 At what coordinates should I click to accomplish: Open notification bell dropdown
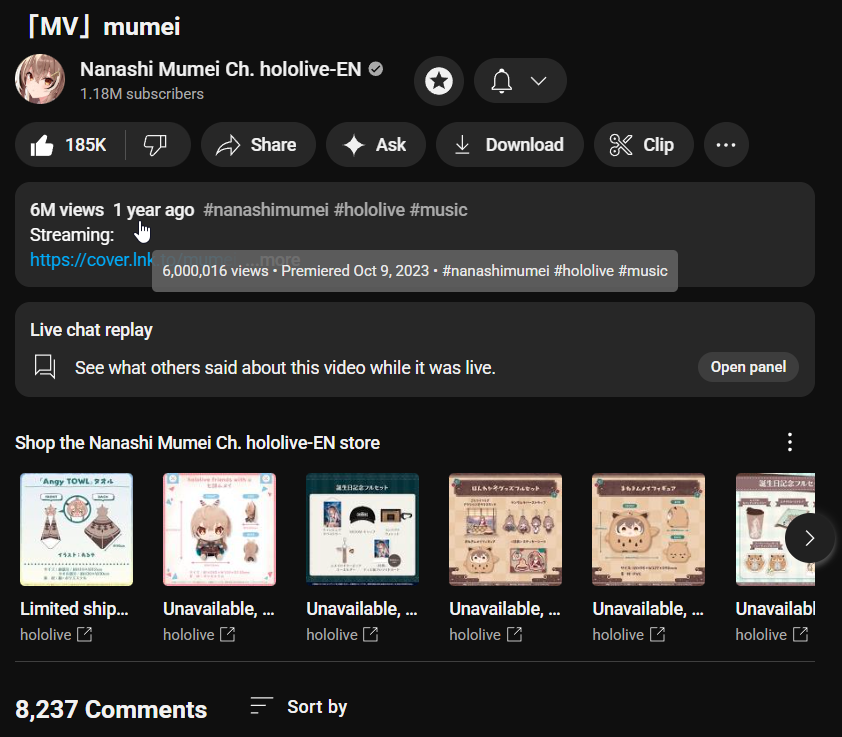(x=520, y=81)
